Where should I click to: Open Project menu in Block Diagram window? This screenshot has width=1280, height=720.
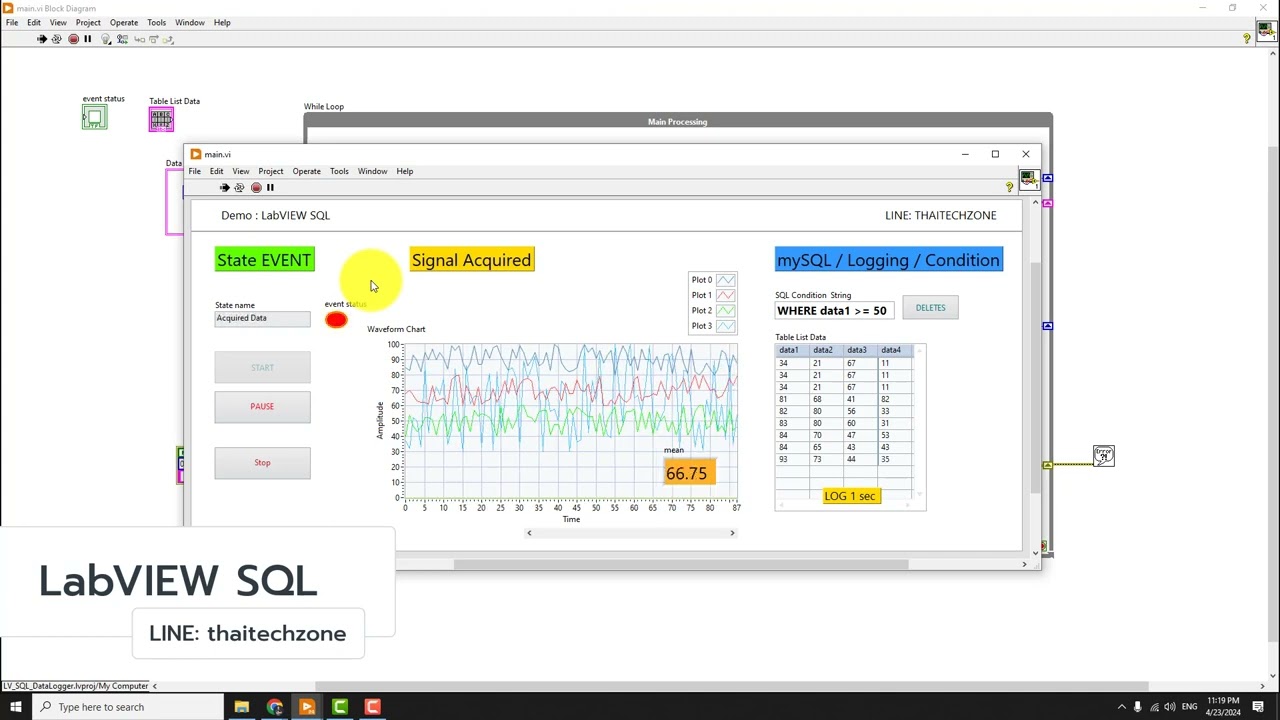(88, 22)
